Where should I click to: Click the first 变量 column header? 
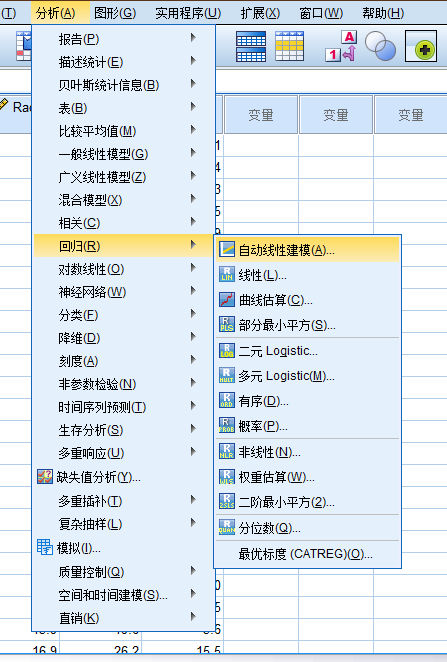click(x=261, y=114)
